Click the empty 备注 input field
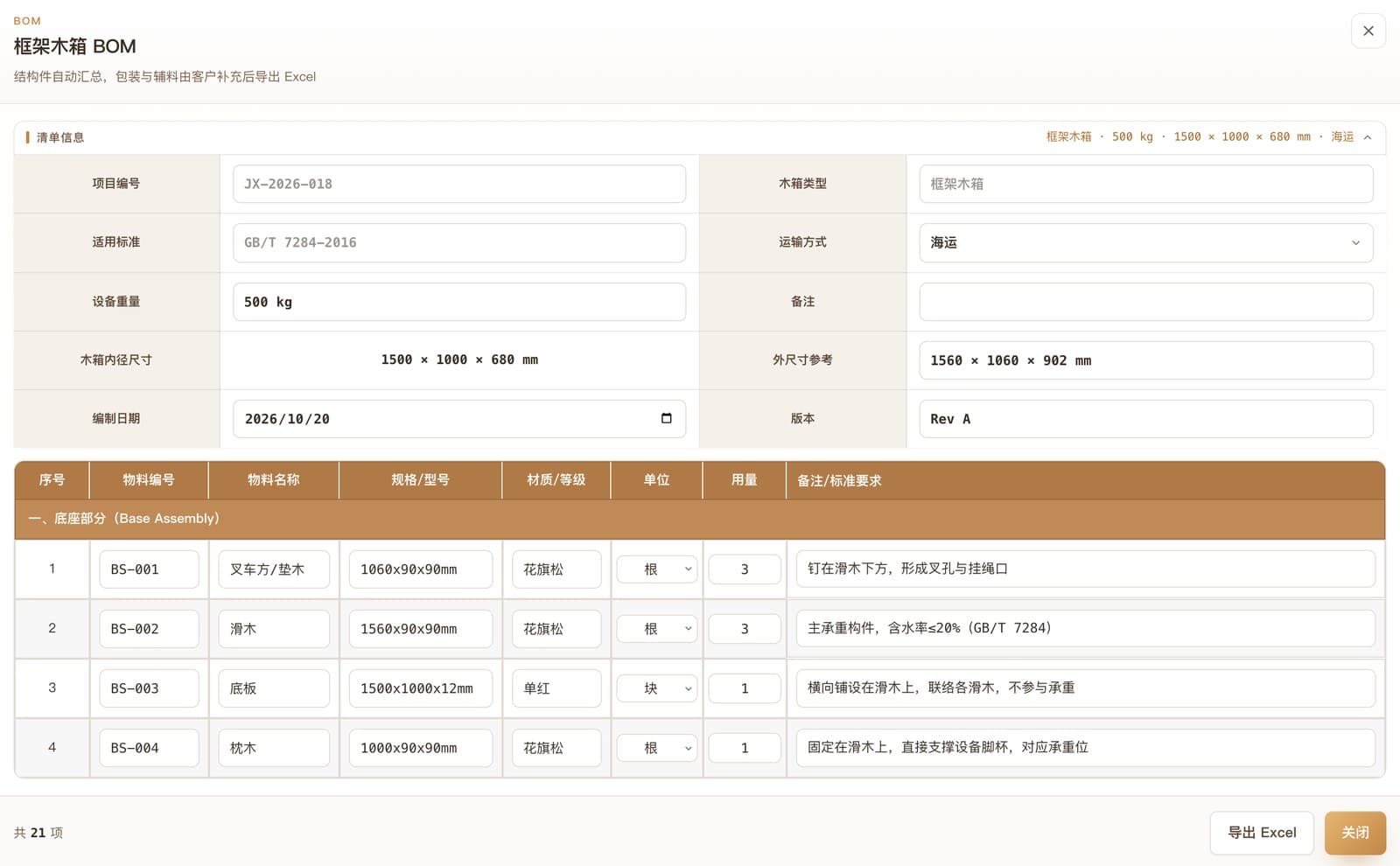The width and height of the screenshot is (1400, 866). pyautogui.click(x=1145, y=302)
